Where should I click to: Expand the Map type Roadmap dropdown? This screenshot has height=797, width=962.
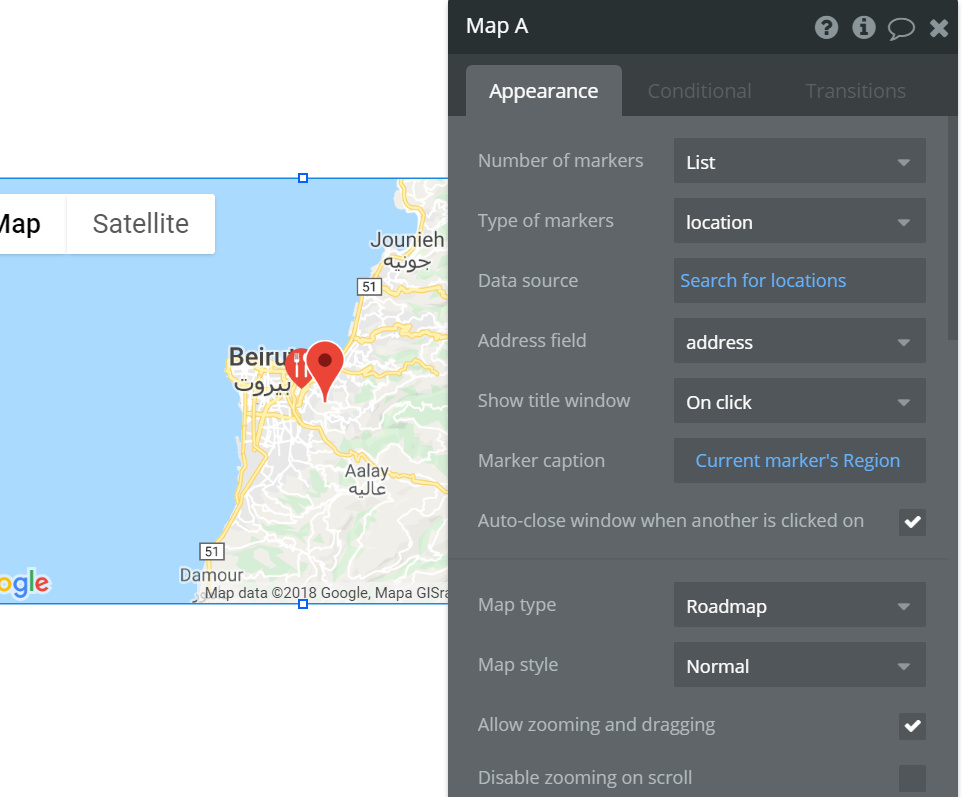pyautogui.click(x=799, y=605)
